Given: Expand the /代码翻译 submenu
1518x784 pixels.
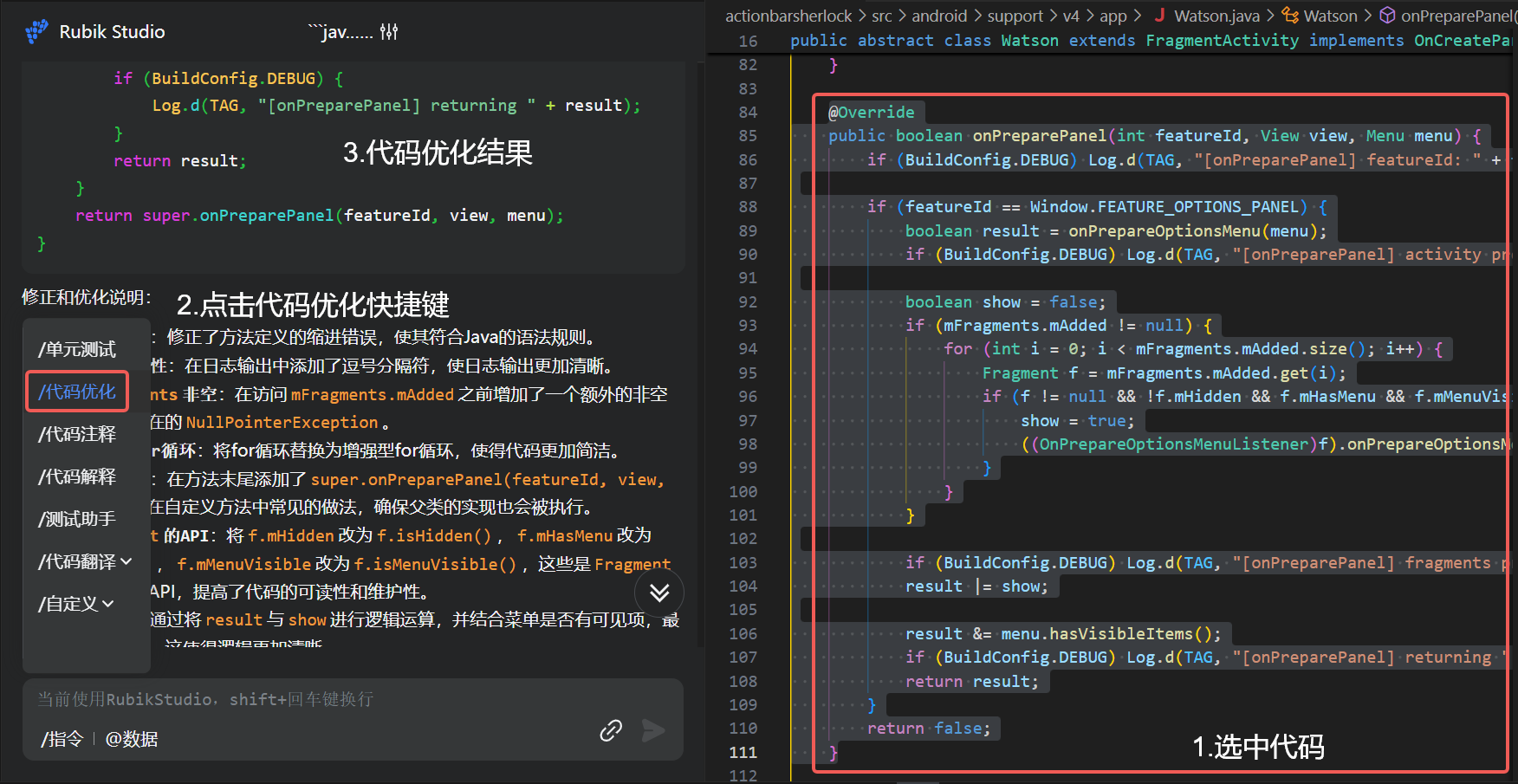Looking at the screenshot, I should (x=85, y=561).
